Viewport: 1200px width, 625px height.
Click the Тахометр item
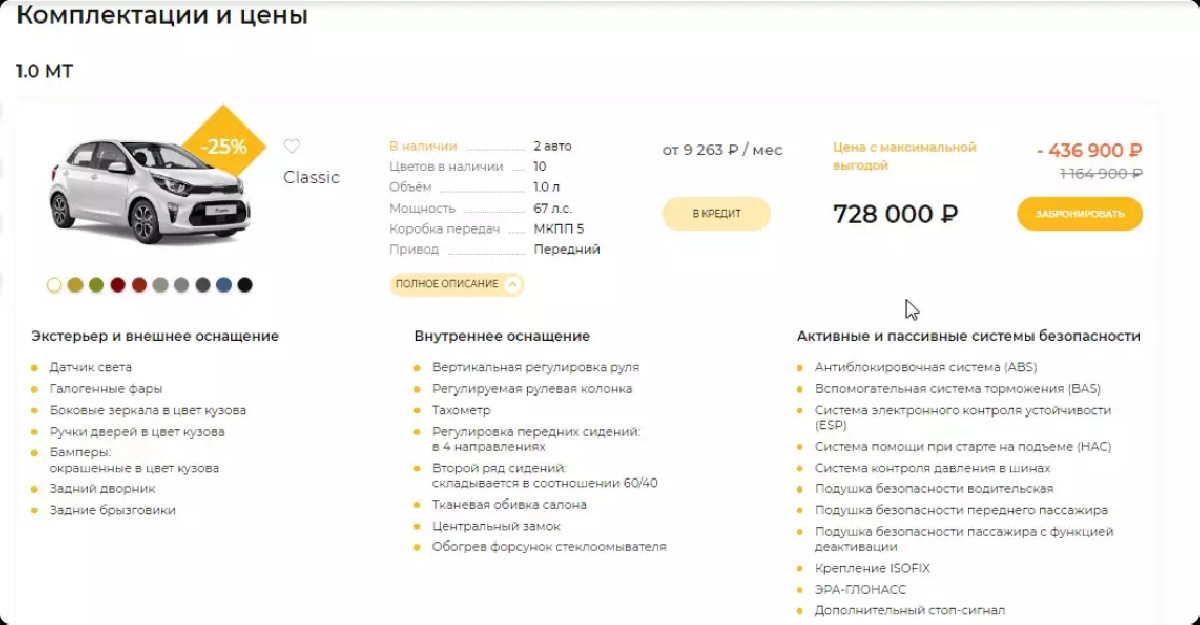pyautogui.click(x=461, y=410)
